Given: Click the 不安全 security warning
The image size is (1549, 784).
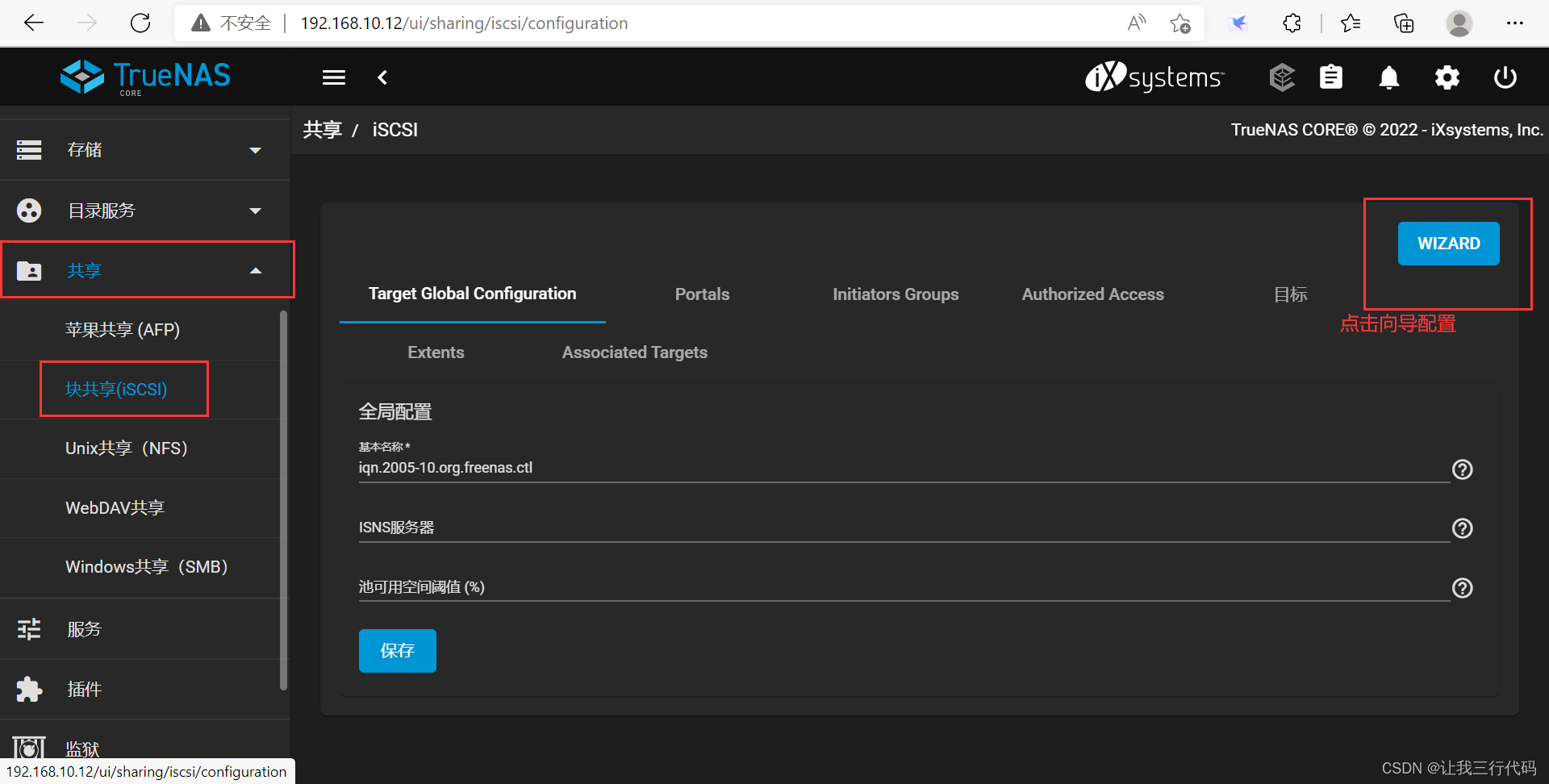Looking at the screenshot, I should tap(231, 23).
